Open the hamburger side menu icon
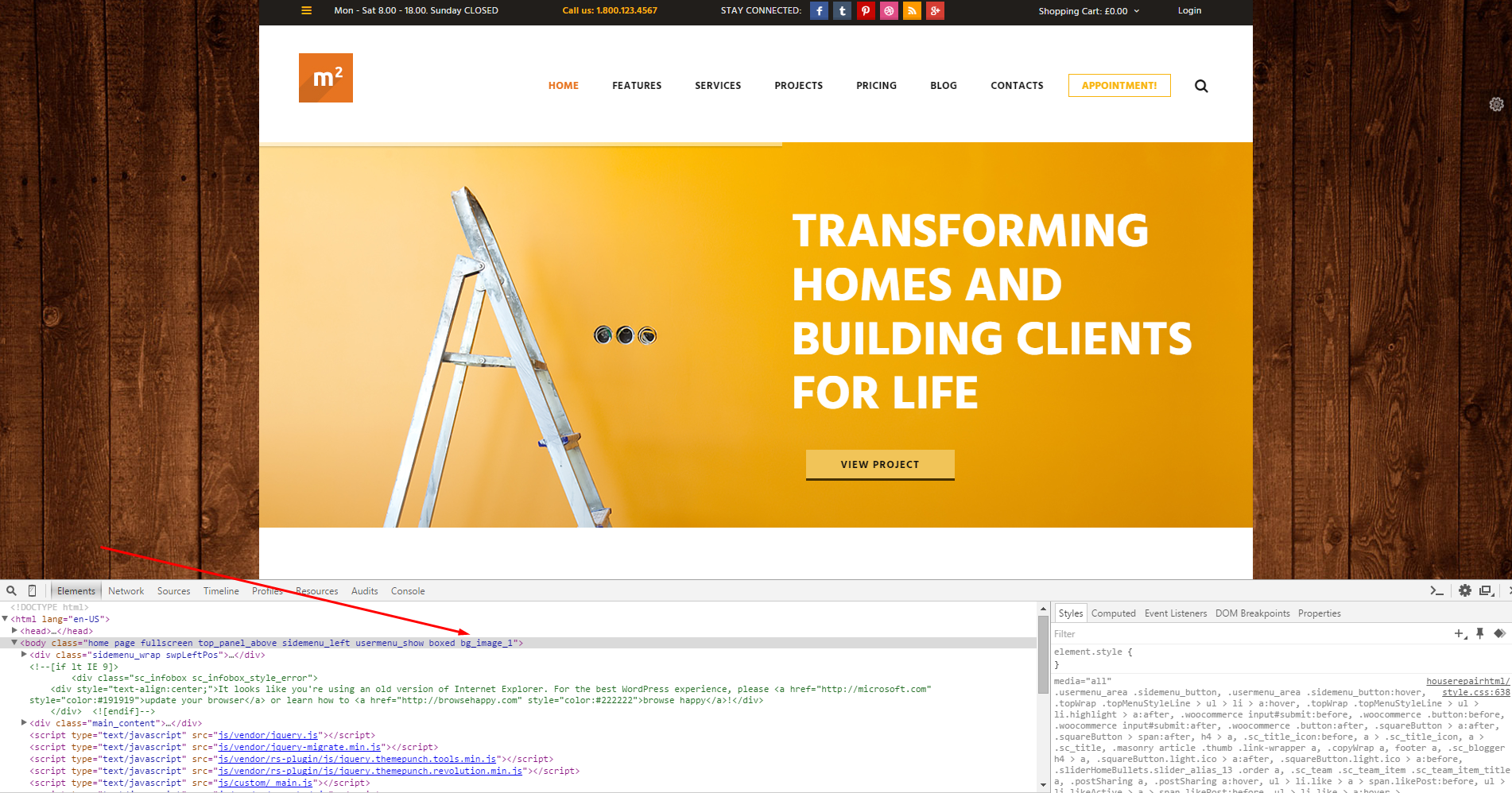The image size is (1512, 793). pos(306,11)
